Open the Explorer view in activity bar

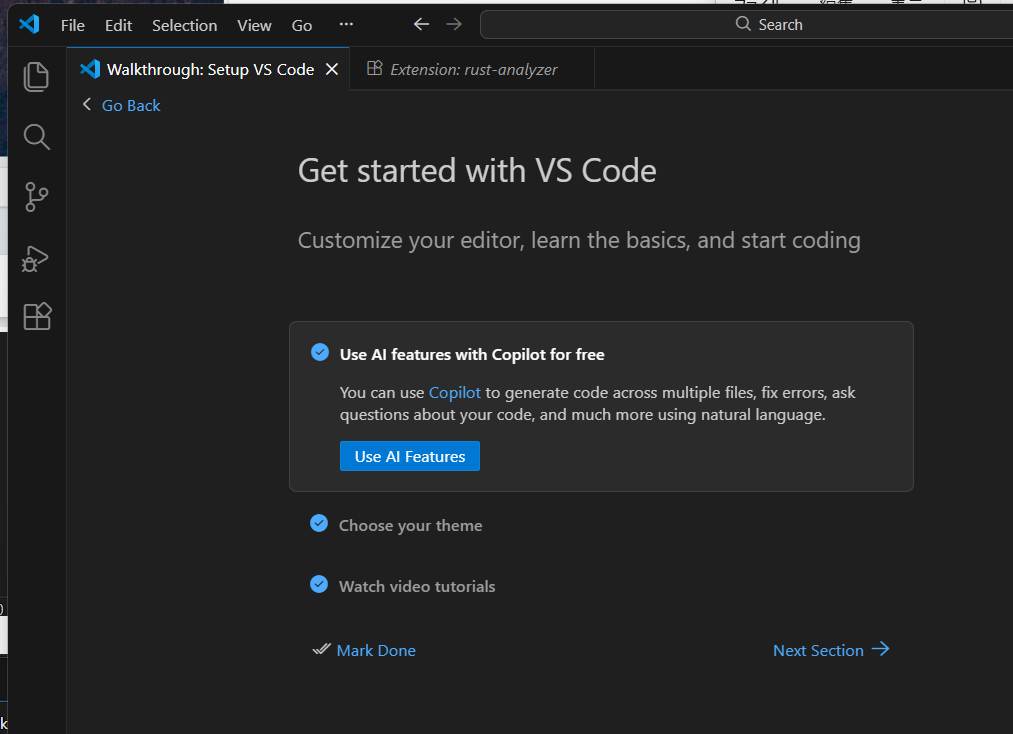click(x=36, y=77)
